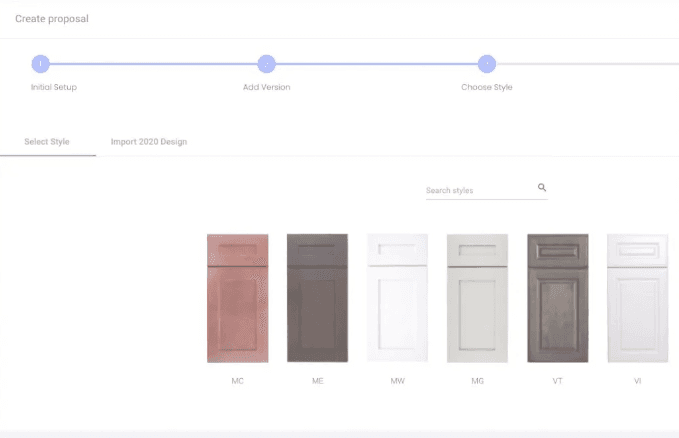This screenshot has width=679, height=438.
Task: Click the ME style label
Action: click(x=317, y=381)
